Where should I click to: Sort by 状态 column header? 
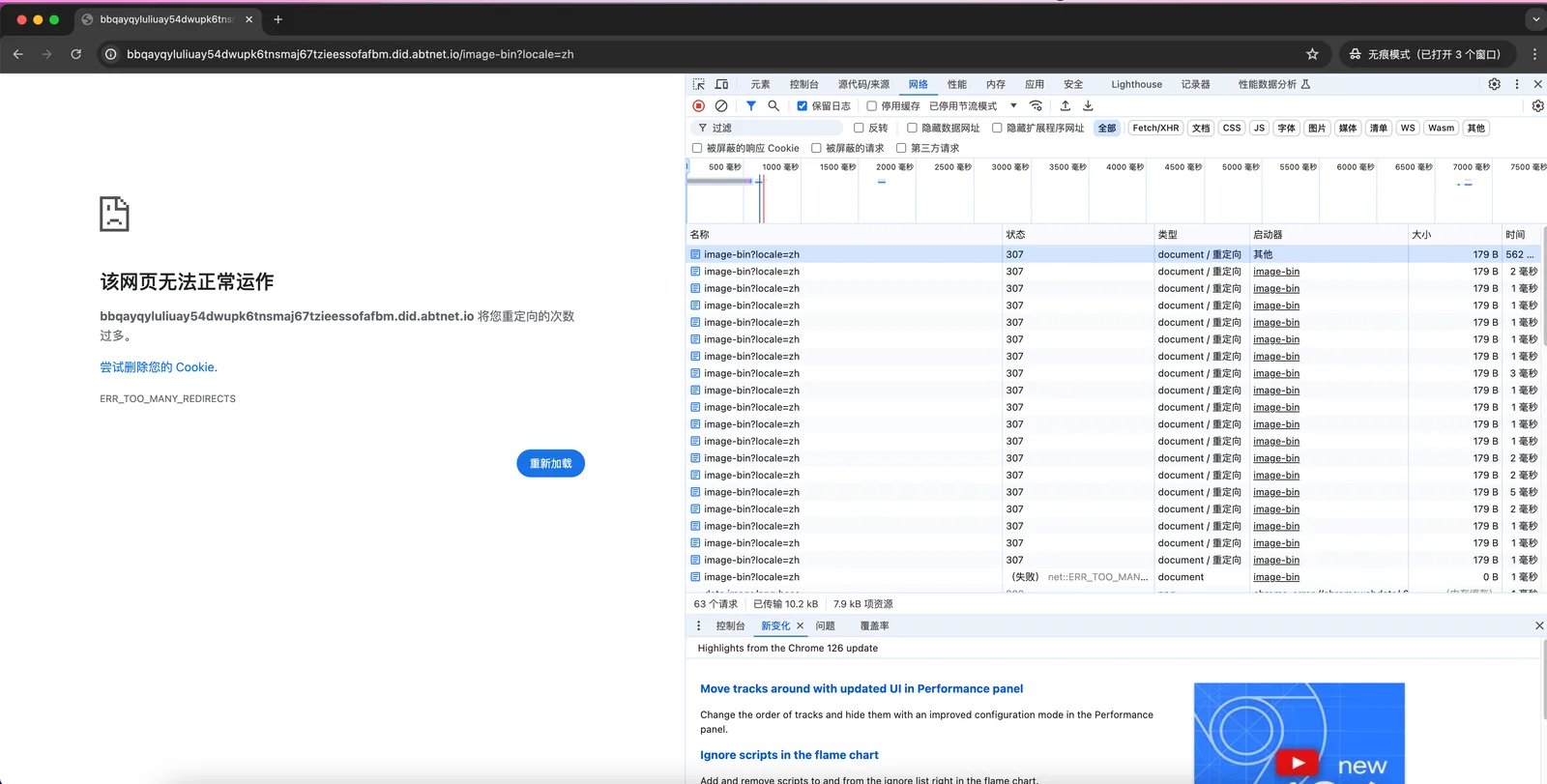(x=1077, y=234)
